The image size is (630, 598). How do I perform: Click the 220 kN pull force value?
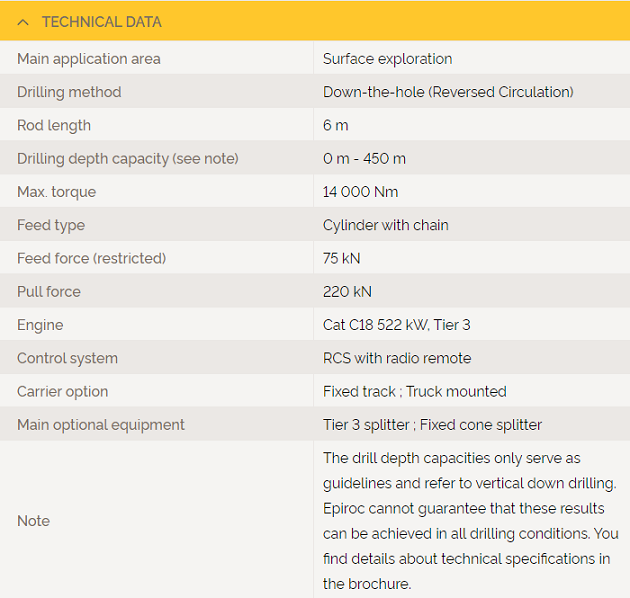tap(347, 292)
